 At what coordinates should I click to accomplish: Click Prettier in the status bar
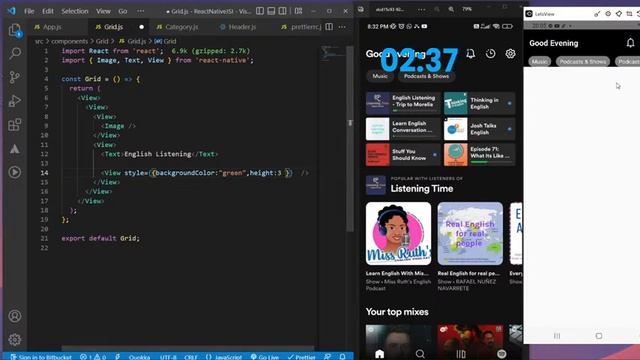tap(301, 357)
